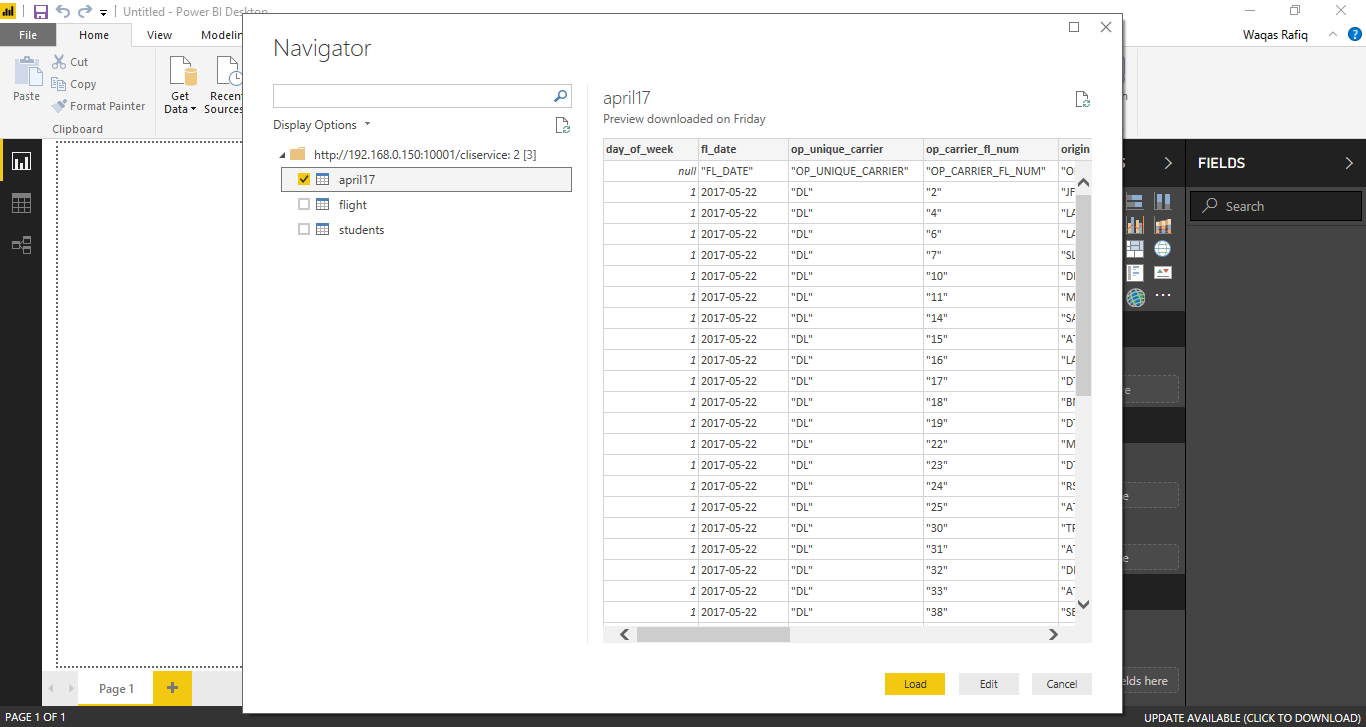Image resolution: width=1366 pixels, height=727 pixels.
Task: Click the Copy icon in Clipboard group
Action: pyautogui.click(x=59, y=84)
